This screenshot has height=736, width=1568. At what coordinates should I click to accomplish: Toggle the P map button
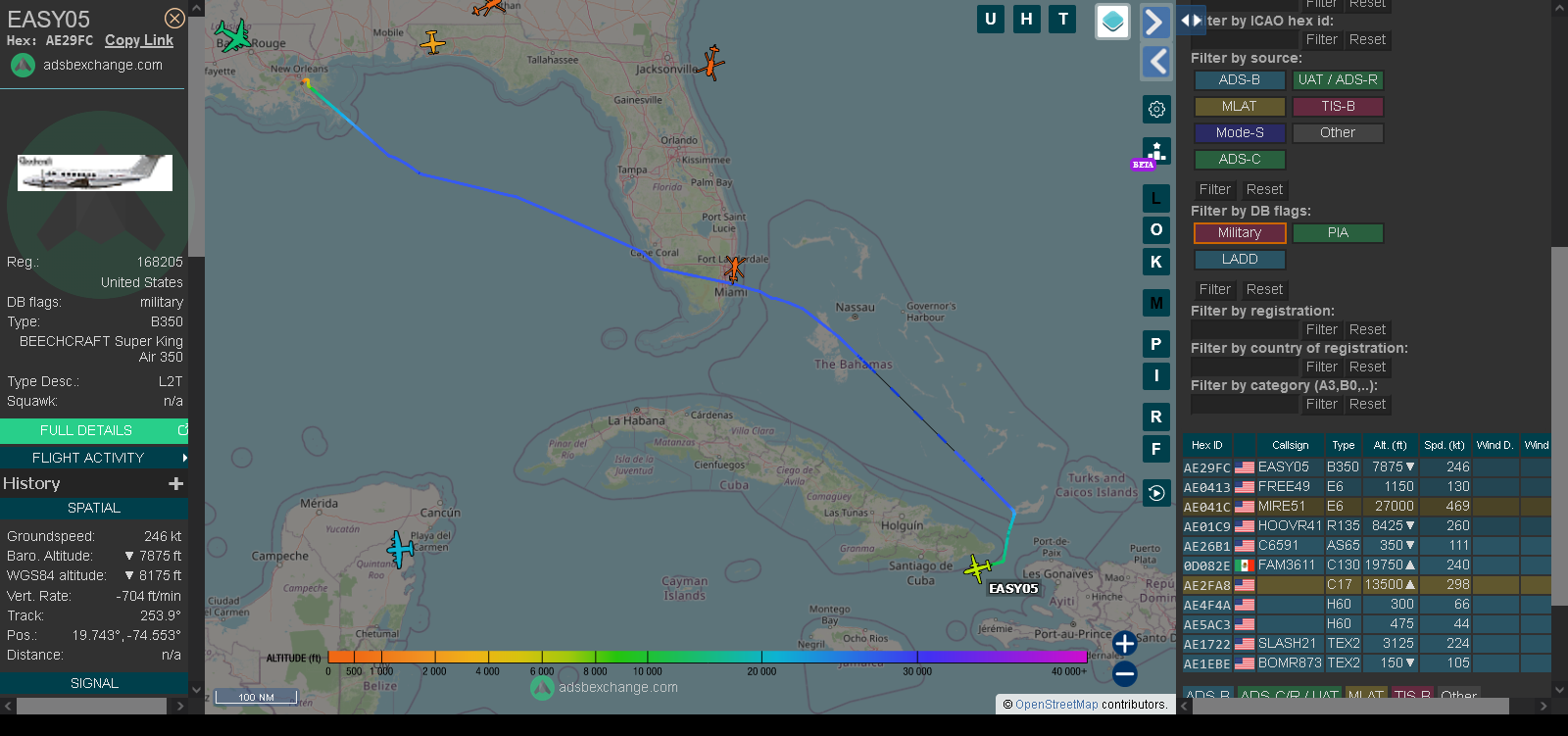[1156, 344]
